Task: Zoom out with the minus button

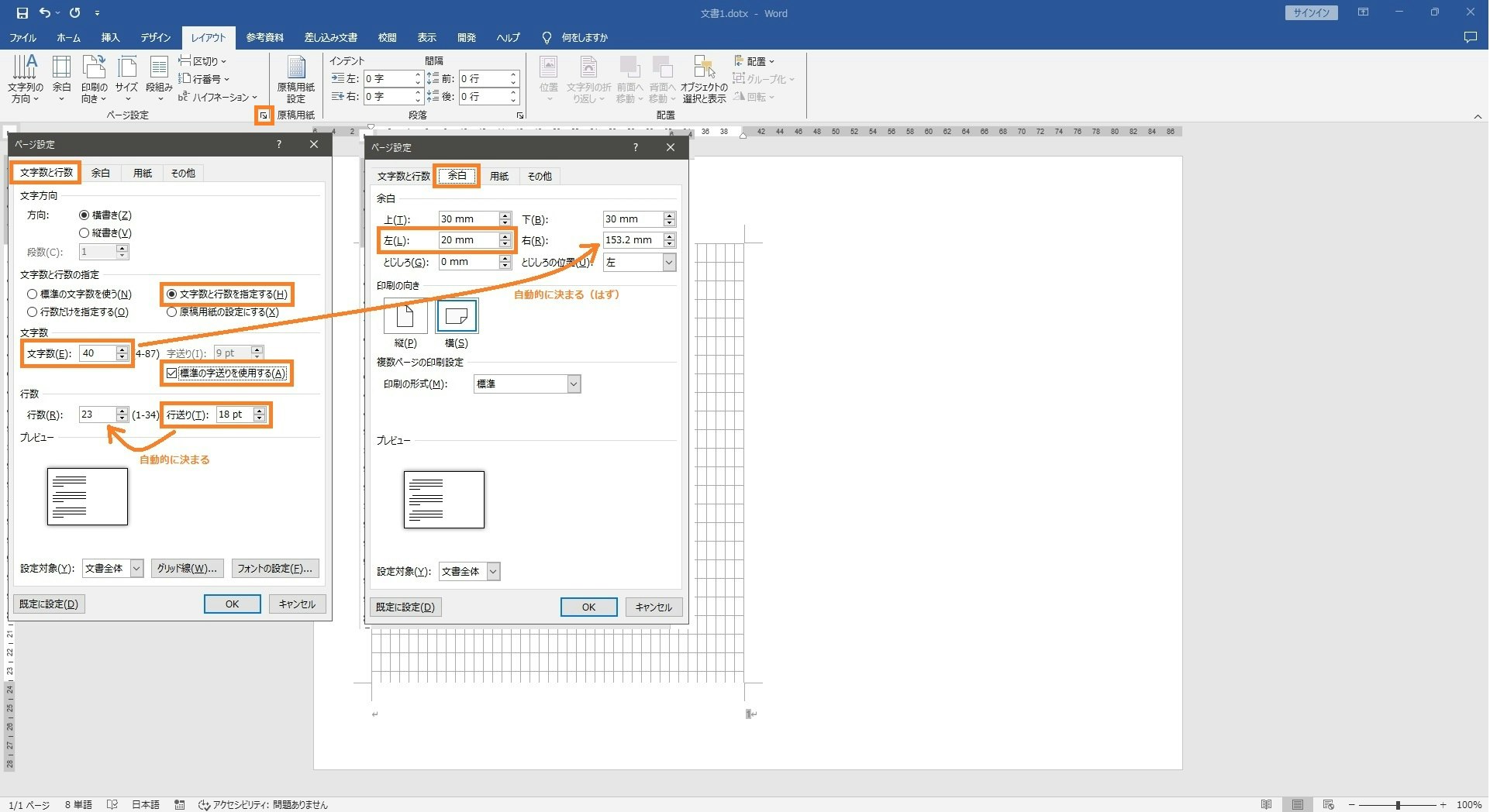Action: [1351, 805]
